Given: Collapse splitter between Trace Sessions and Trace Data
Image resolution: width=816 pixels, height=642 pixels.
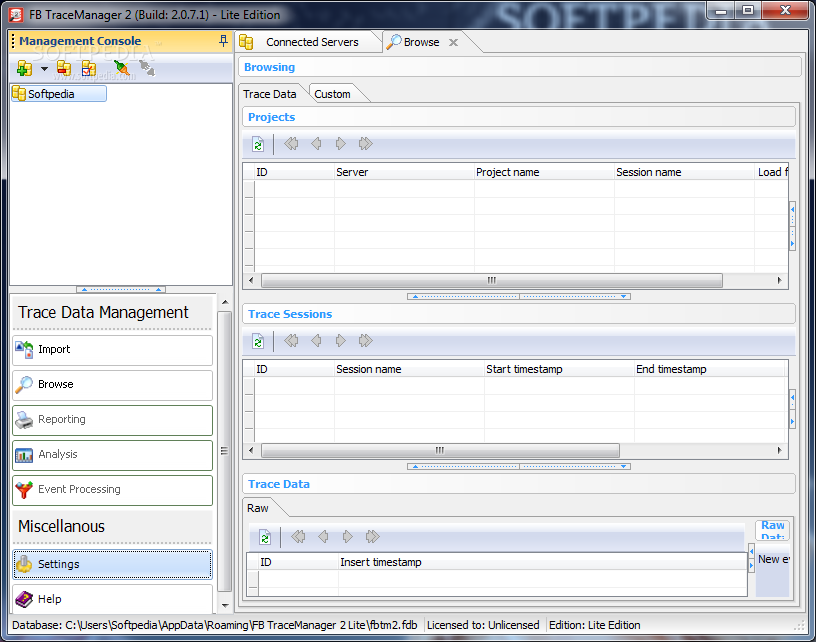Looking at the screenshot, I should click(519, 467).
